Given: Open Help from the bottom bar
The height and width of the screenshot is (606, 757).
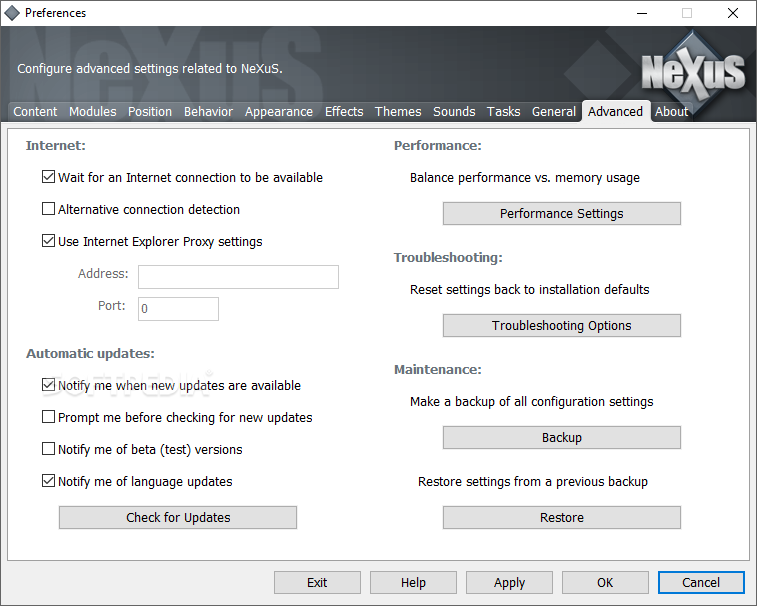Looking at the screenshot, I should (x=413, y=583).
